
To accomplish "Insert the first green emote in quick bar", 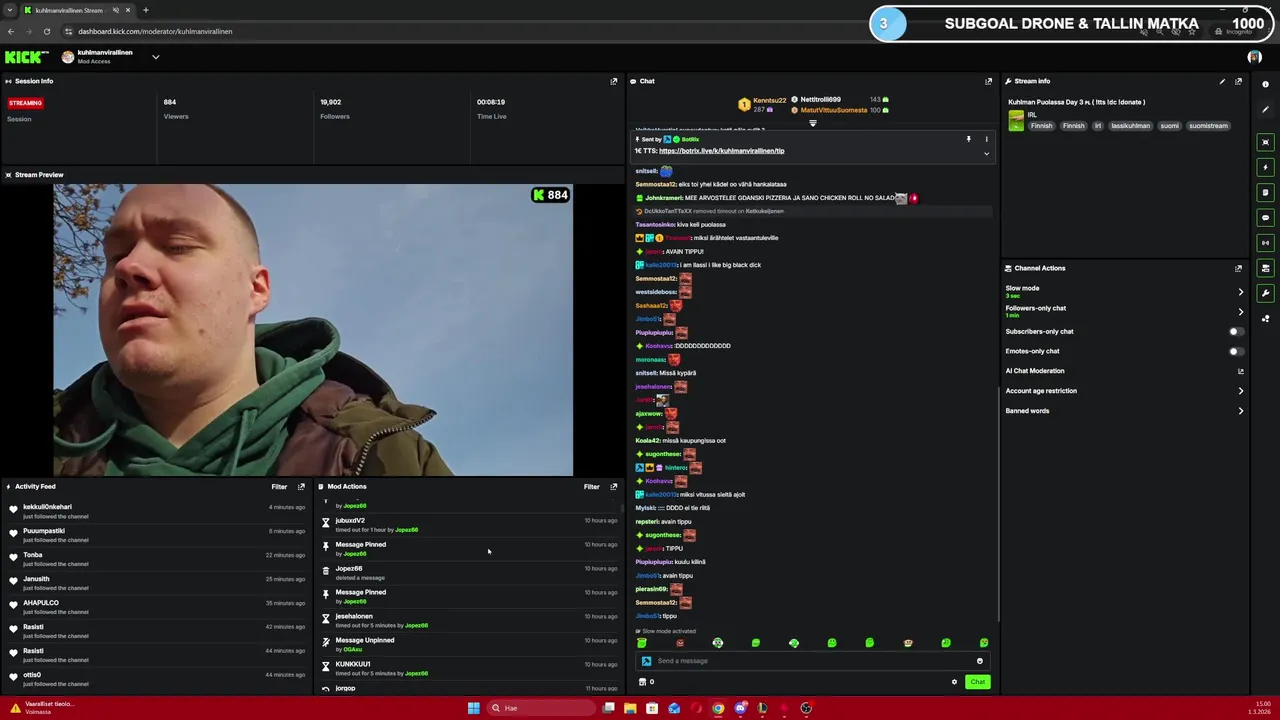I will [x=642, y=643].
